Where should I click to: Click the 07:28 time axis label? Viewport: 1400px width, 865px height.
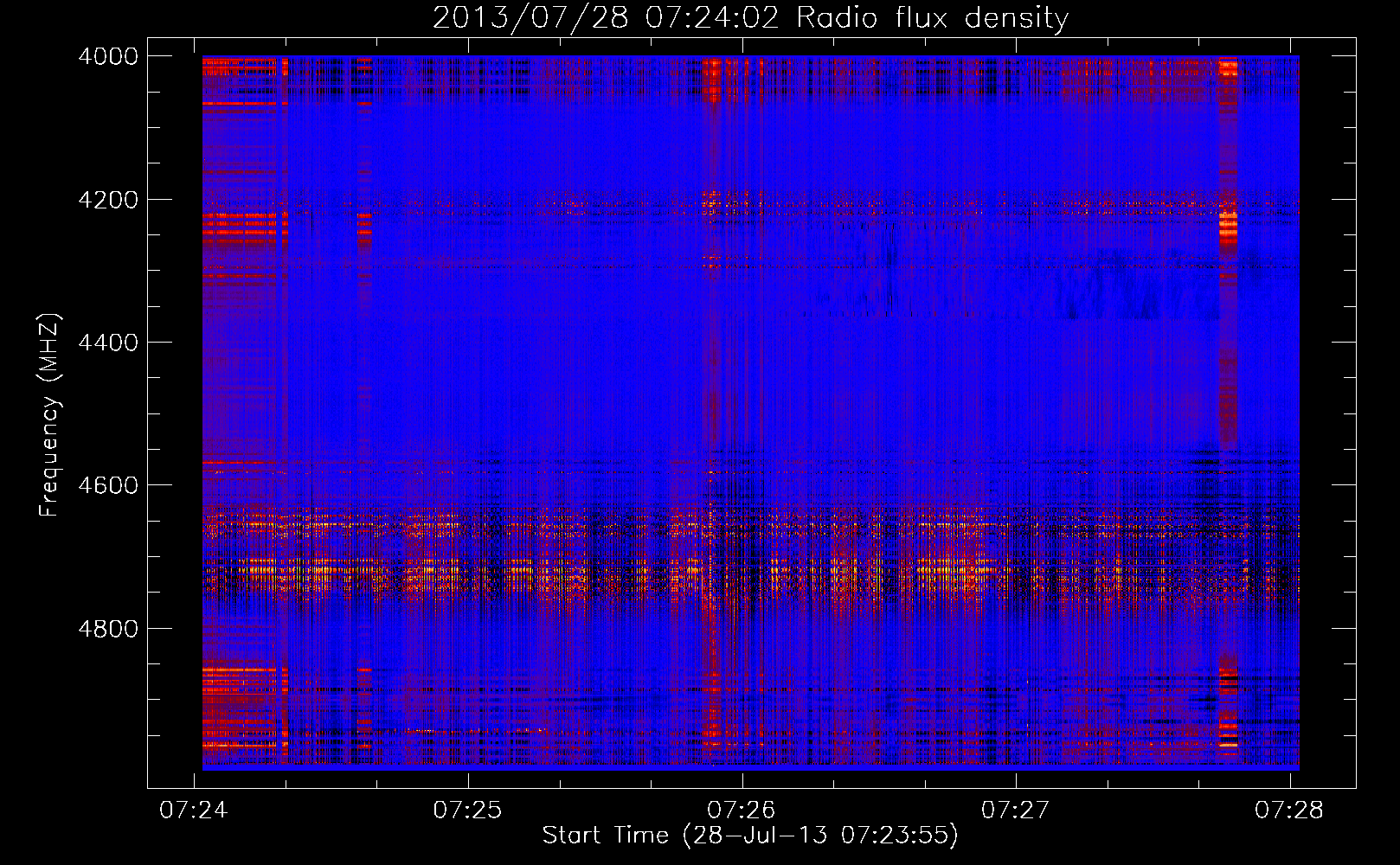1289,810
